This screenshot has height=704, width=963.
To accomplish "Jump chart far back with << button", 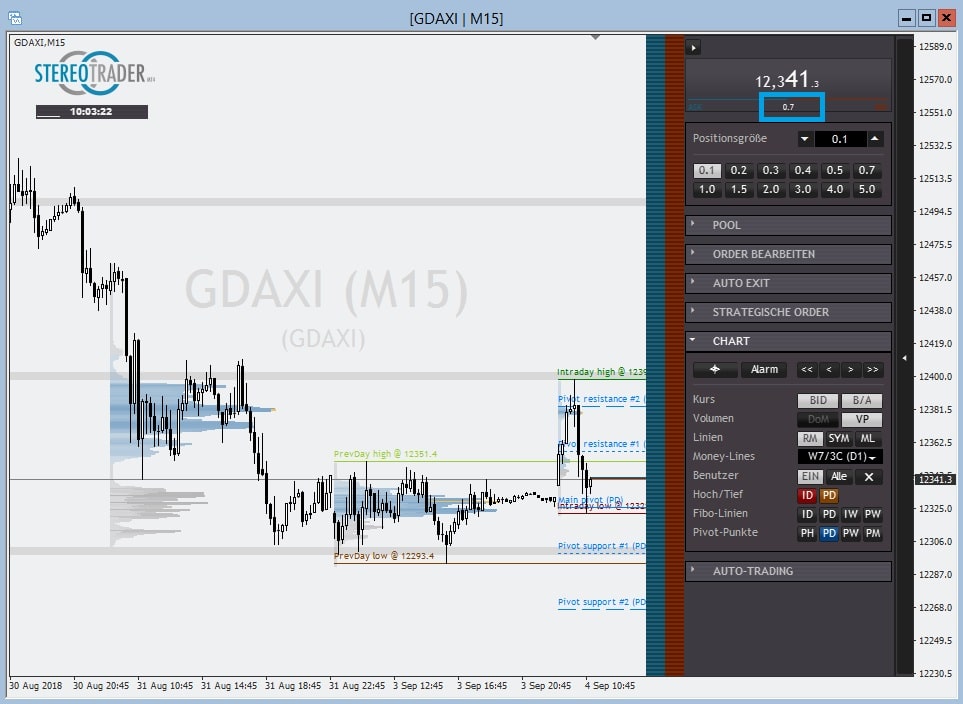I will [807, 370].
